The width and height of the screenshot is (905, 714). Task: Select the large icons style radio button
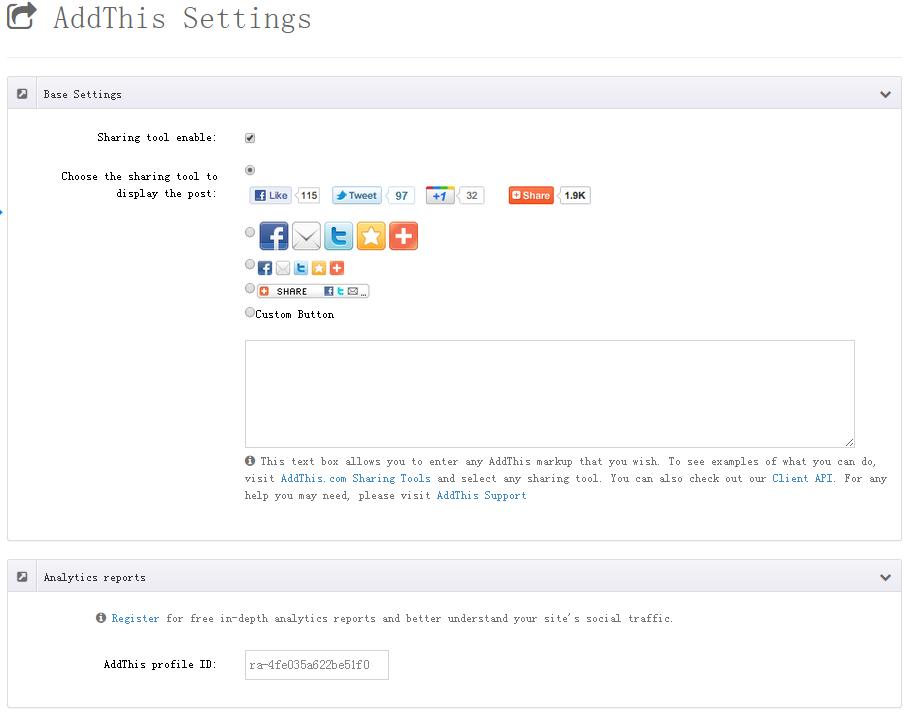pyautogui.click(x=250, y=232)
